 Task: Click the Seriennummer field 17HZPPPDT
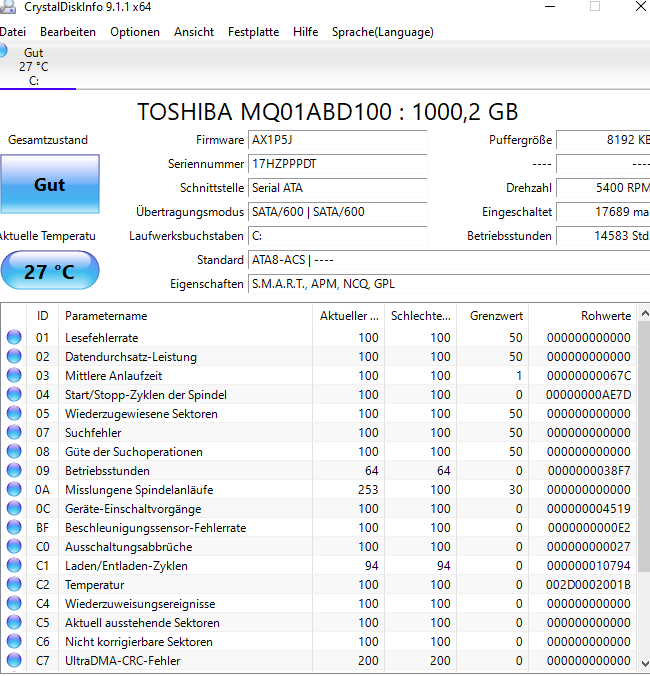pyautogui.click(x=338, y=164)
